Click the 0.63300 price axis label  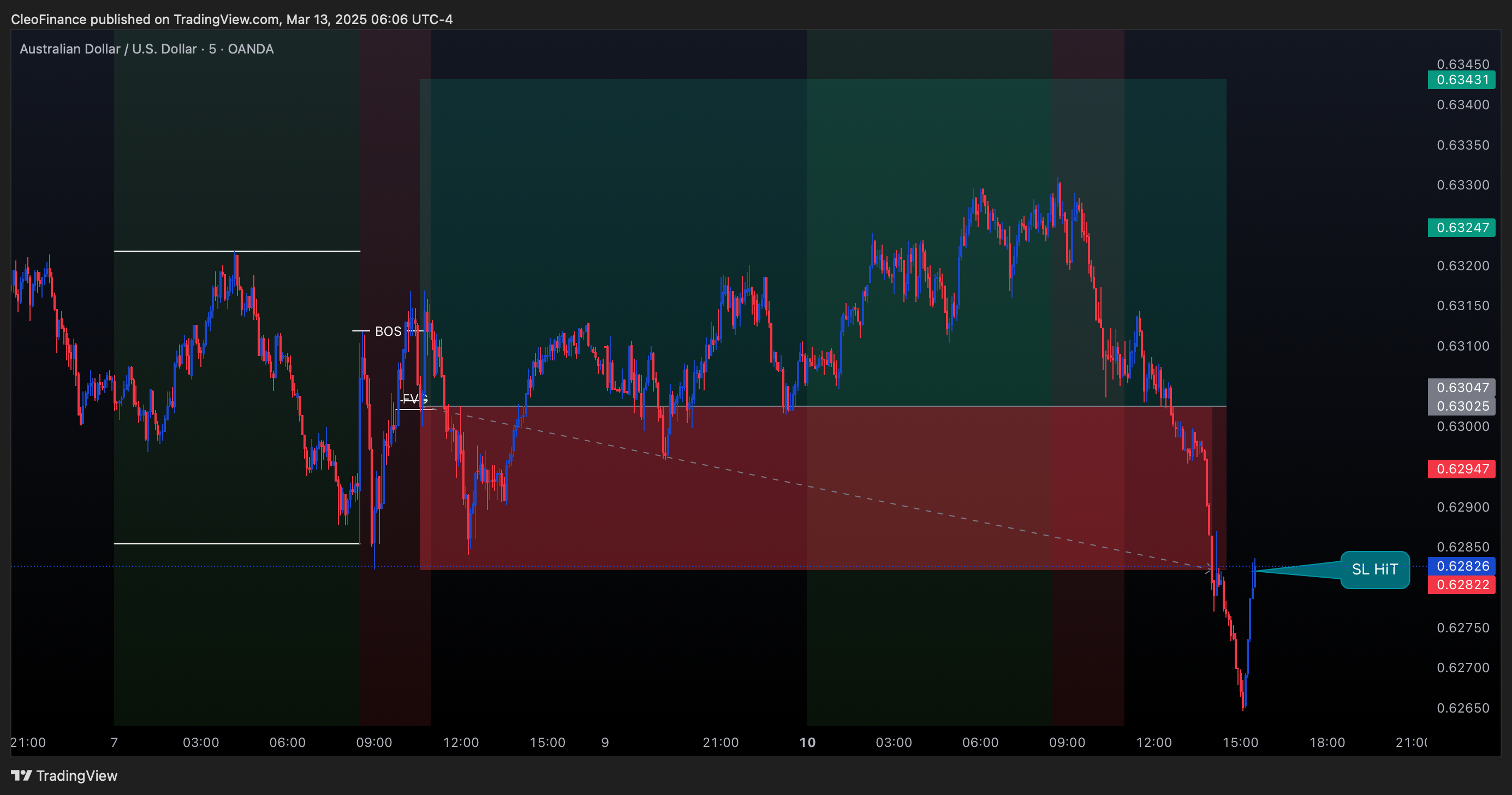click(1463, 185)
